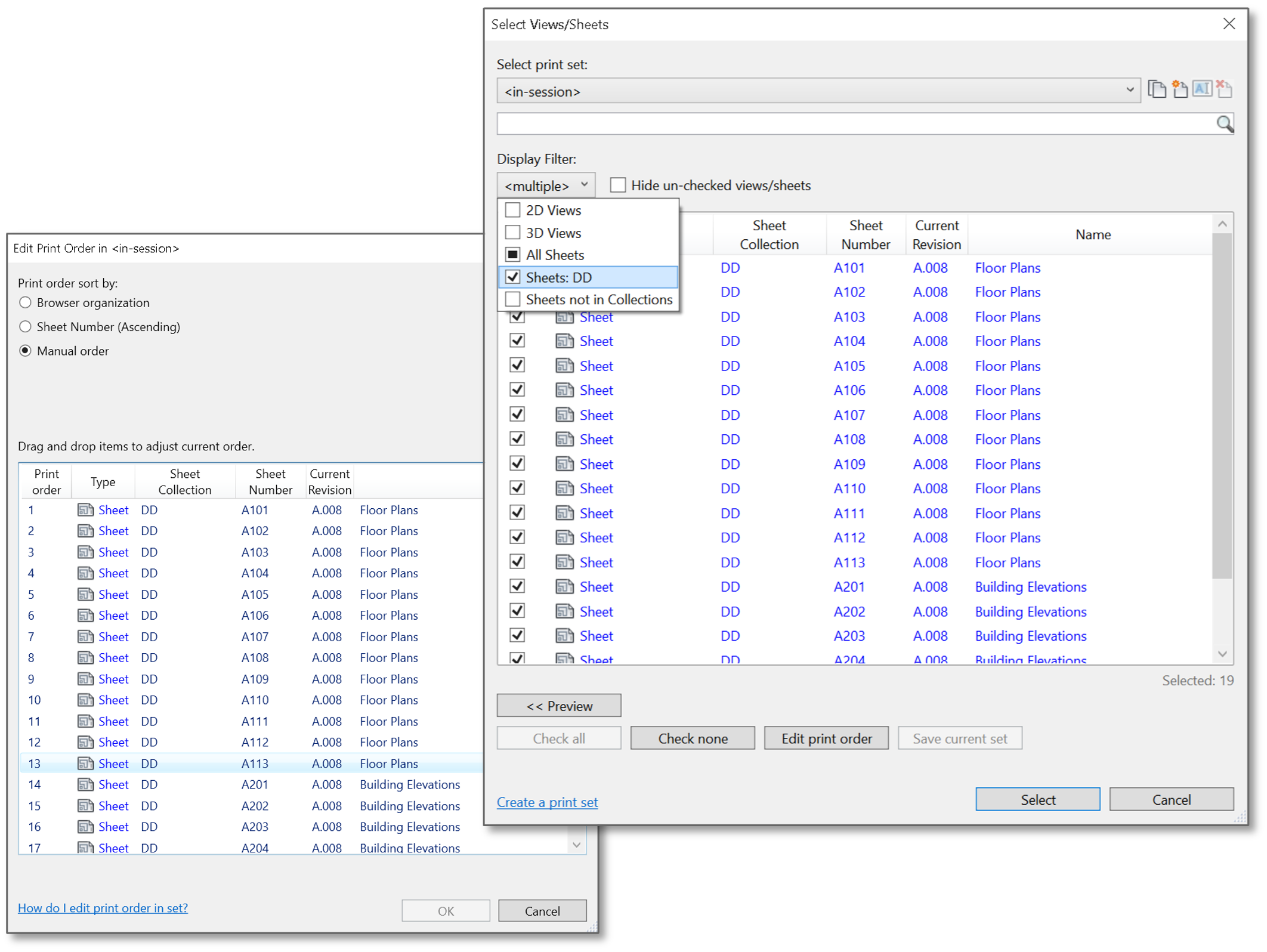Click the rename print set icon
The image size is (1267, 952).
point(1201,89)
